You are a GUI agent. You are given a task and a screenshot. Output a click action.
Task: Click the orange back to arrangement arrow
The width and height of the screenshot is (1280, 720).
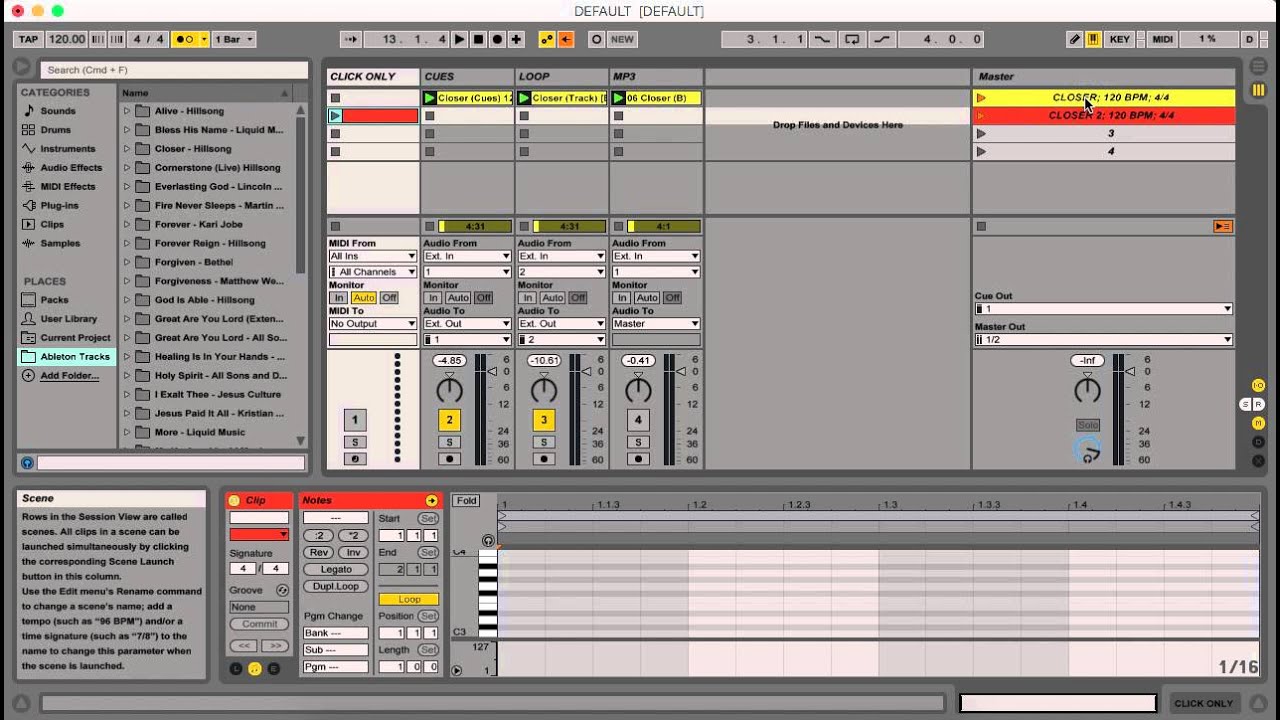(566, 39)
